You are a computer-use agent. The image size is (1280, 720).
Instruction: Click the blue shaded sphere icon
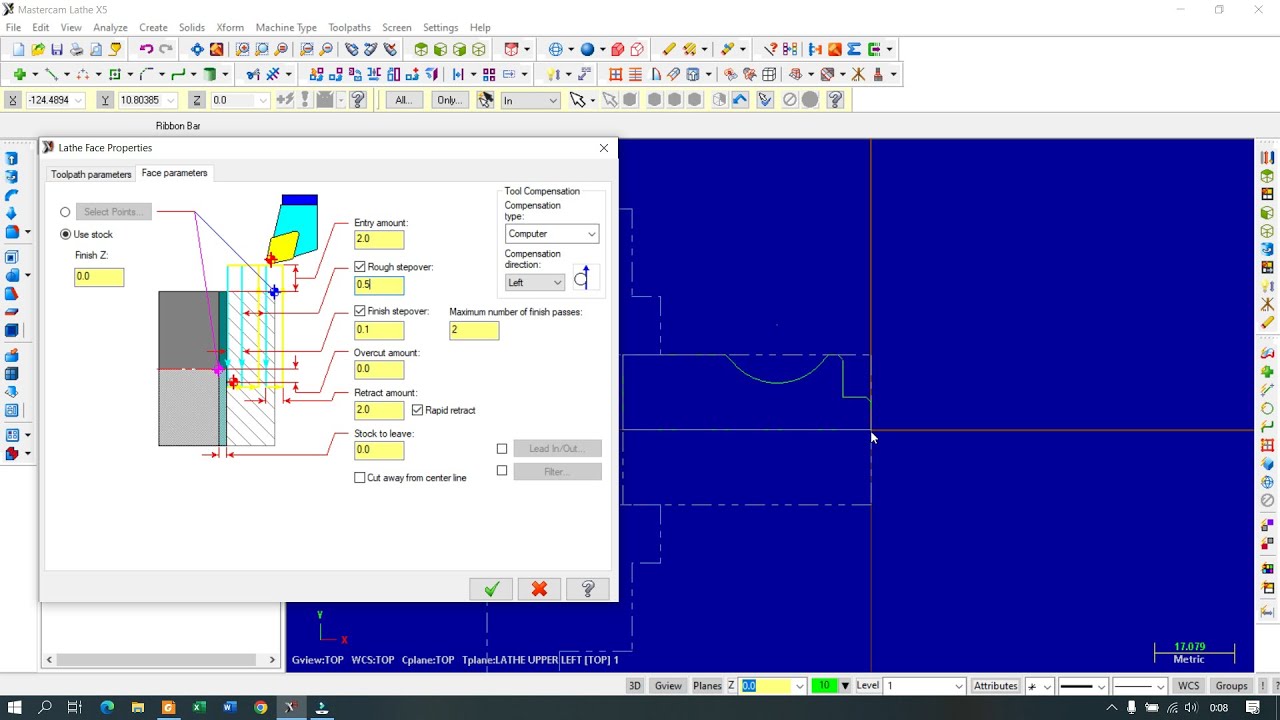[588, 49]
